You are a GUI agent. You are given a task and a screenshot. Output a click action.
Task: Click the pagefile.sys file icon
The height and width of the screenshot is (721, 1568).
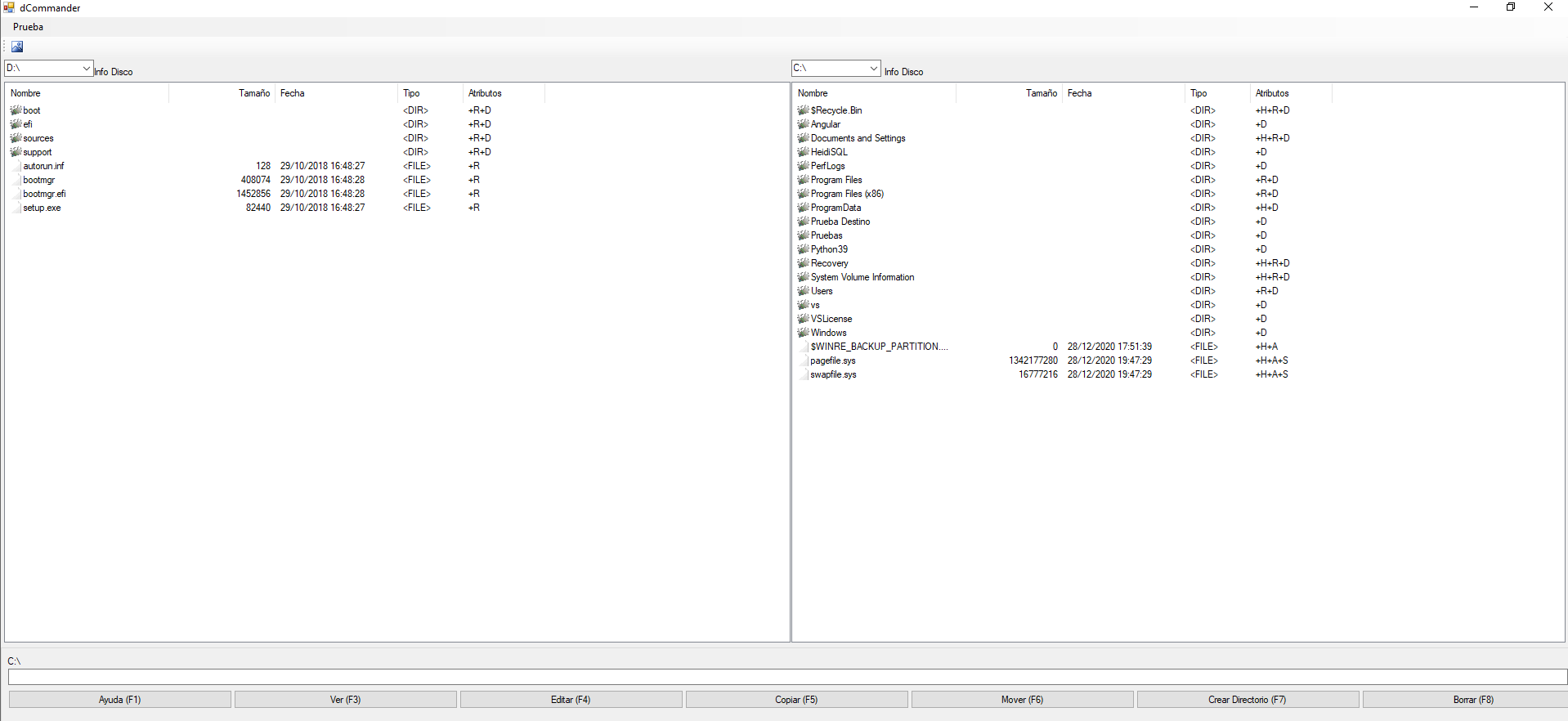pos(804,360)
